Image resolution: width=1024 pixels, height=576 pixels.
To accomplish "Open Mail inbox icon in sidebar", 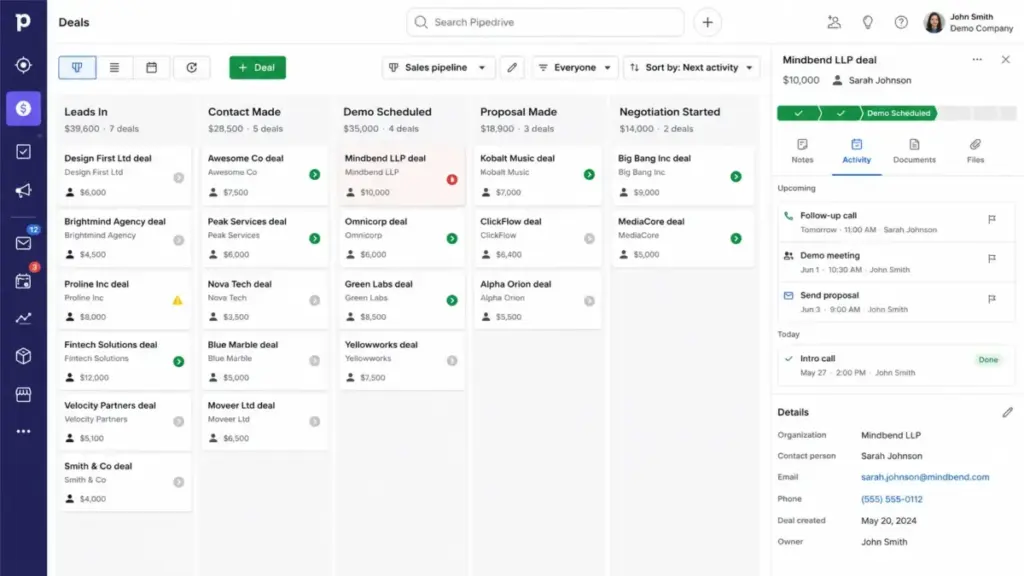I will coord(23,243).
